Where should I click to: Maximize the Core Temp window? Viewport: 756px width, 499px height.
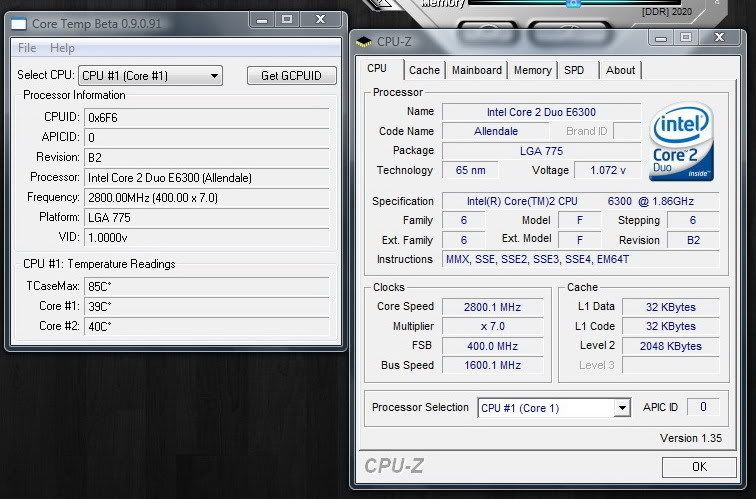(287, 20)
